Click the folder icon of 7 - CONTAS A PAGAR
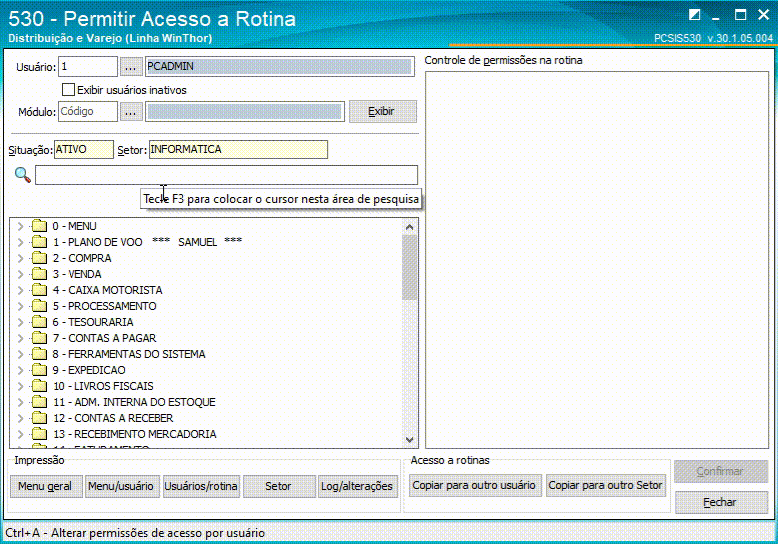 tap(39, 338)
